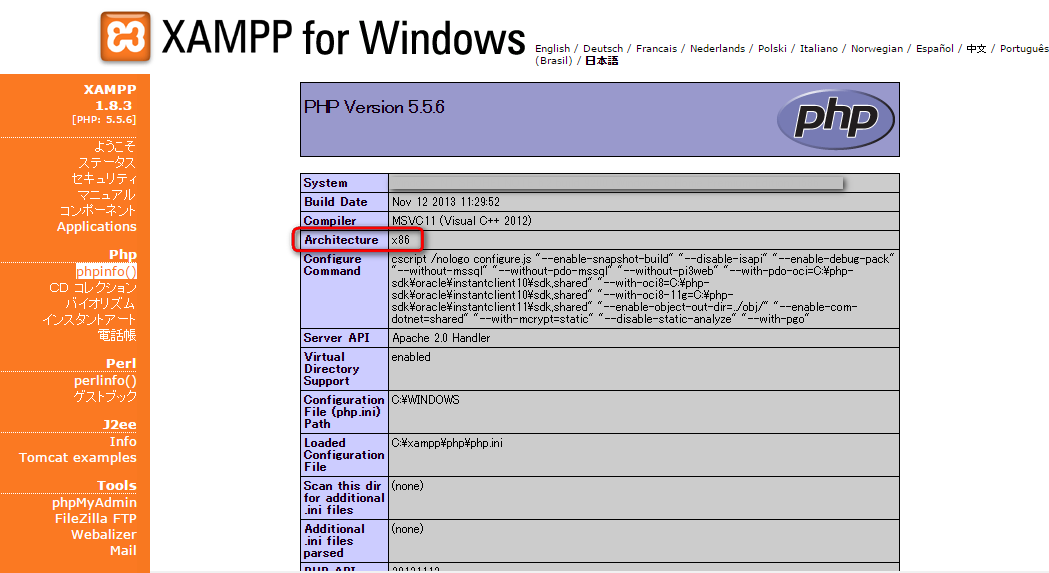Click Additional .ini files parsed label
Screen dimensions: 1049x573
(335, 540)
